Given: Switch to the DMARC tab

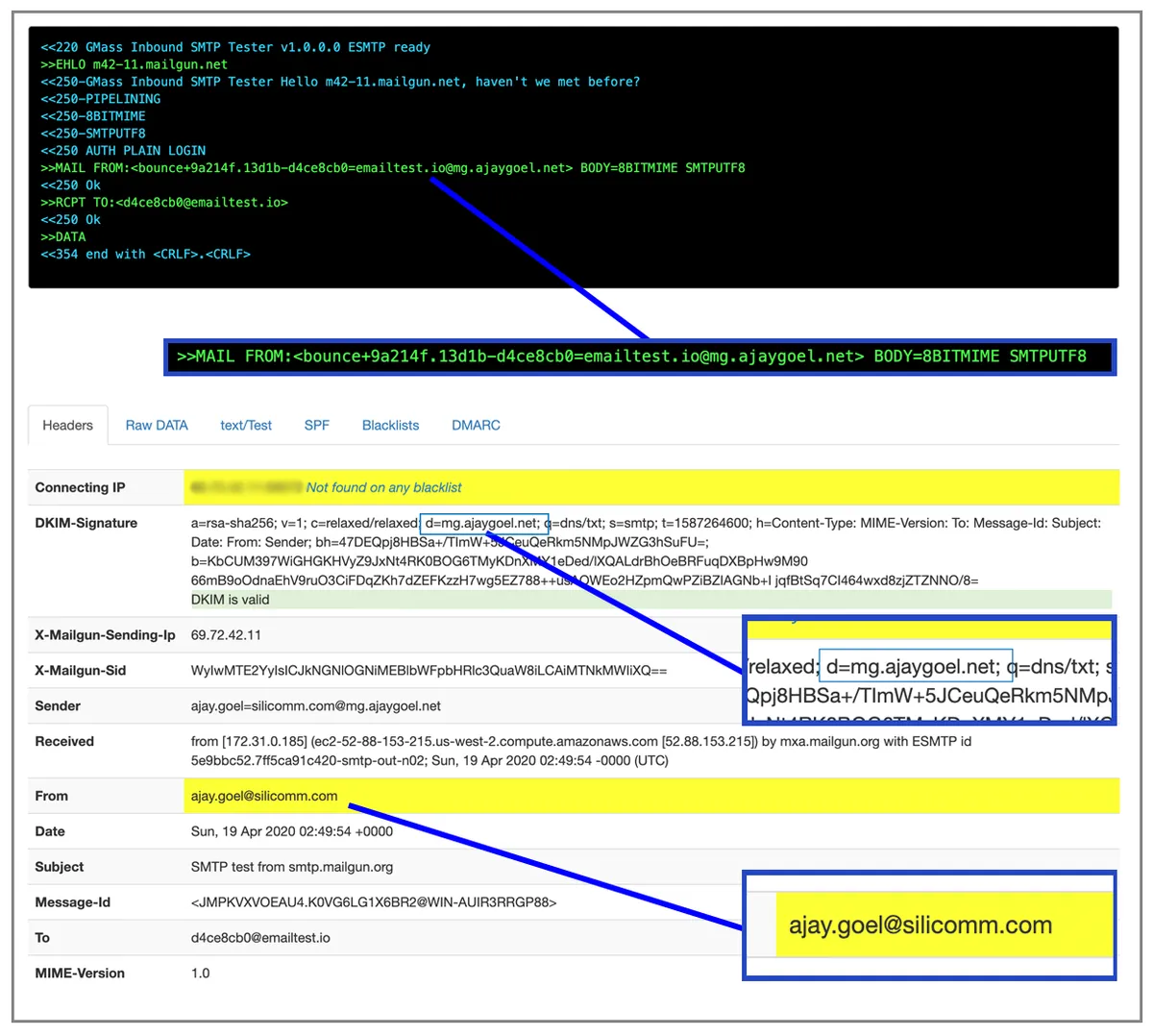Looking at the screenshot, I should coord(476,425).
